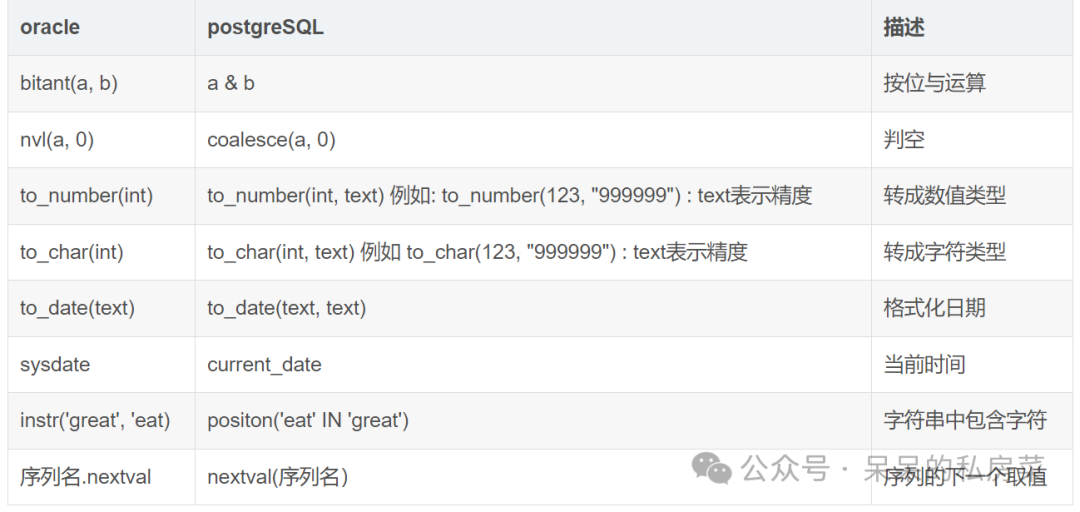The height and width of the screenshot is (512, 1080).
Task: Click the "nvl(a, 0)" cell
Action: pos(57,140)
